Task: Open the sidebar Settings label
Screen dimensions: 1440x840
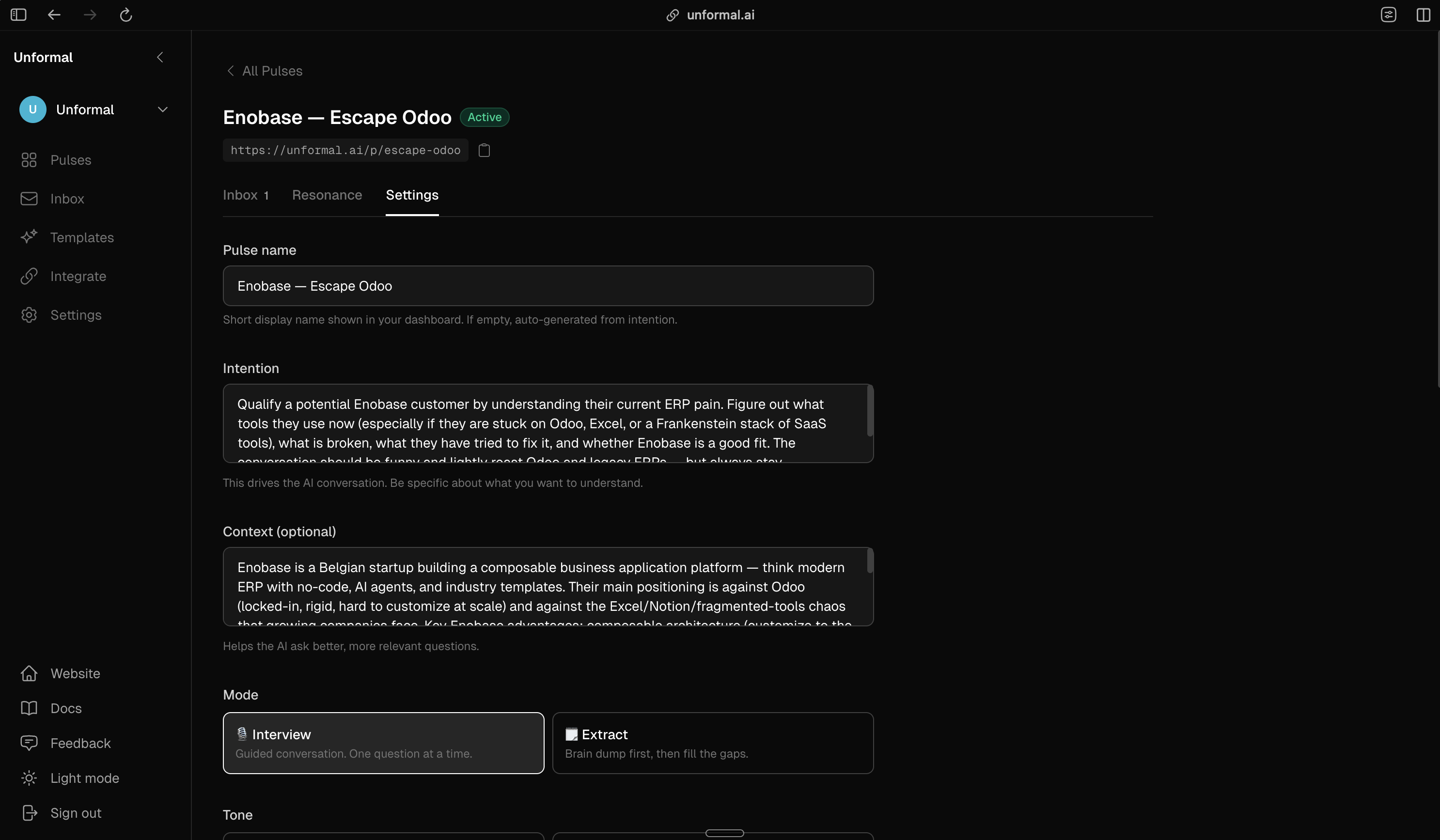Action: tap(76, 315)
